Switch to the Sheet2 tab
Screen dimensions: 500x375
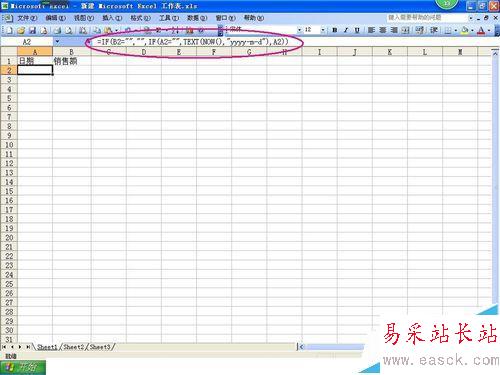pos(74,347)
